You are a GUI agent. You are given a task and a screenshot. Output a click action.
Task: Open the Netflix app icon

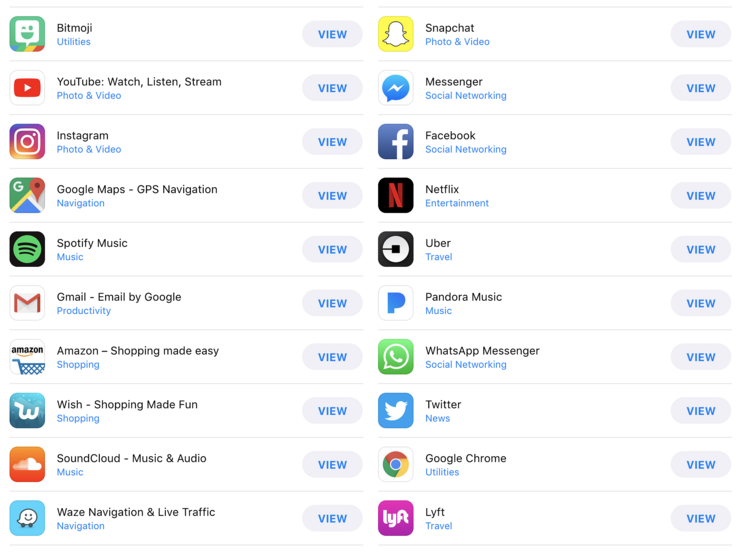click(395, 195)
